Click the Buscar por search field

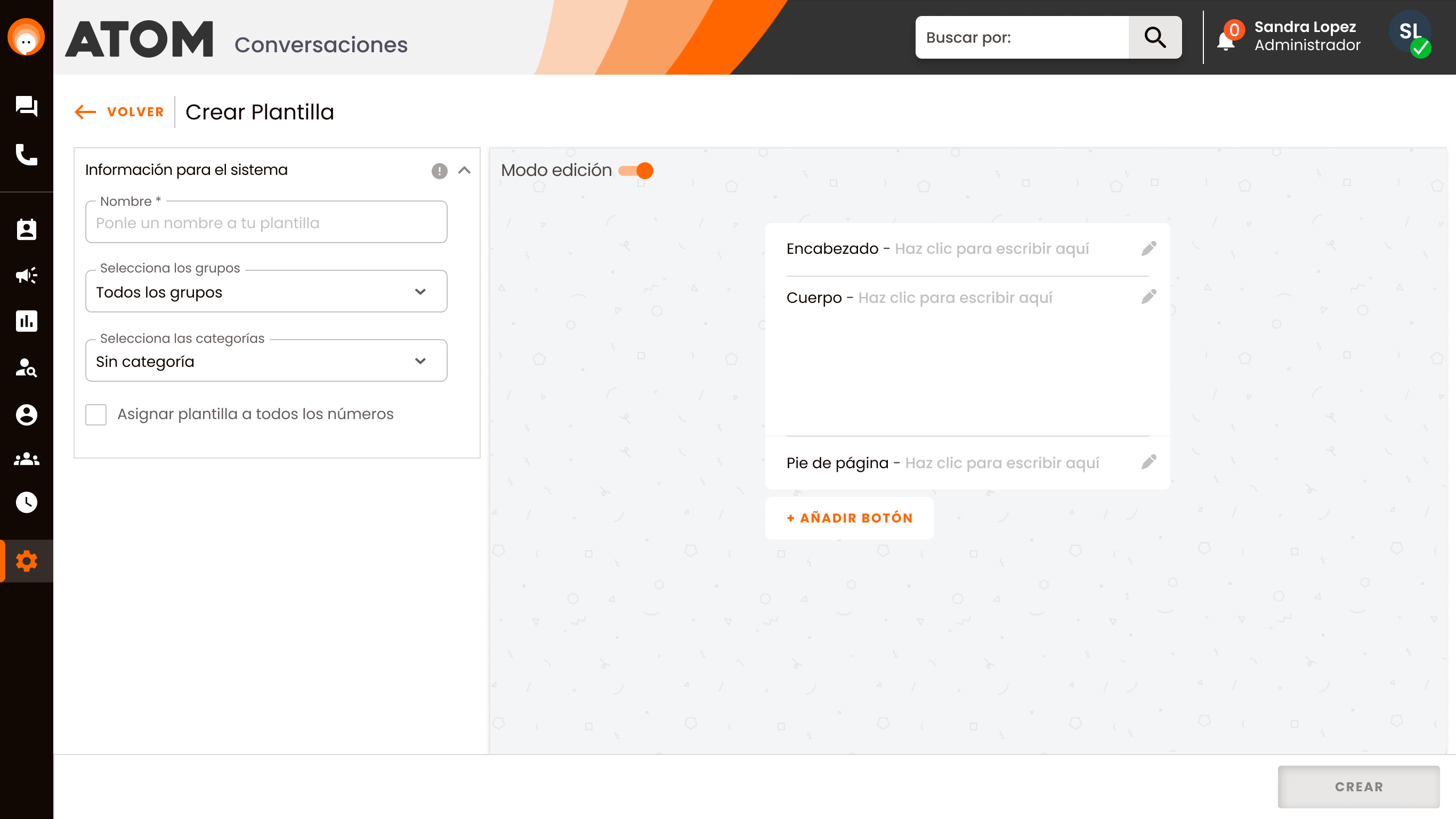(x=1022, y=37)
